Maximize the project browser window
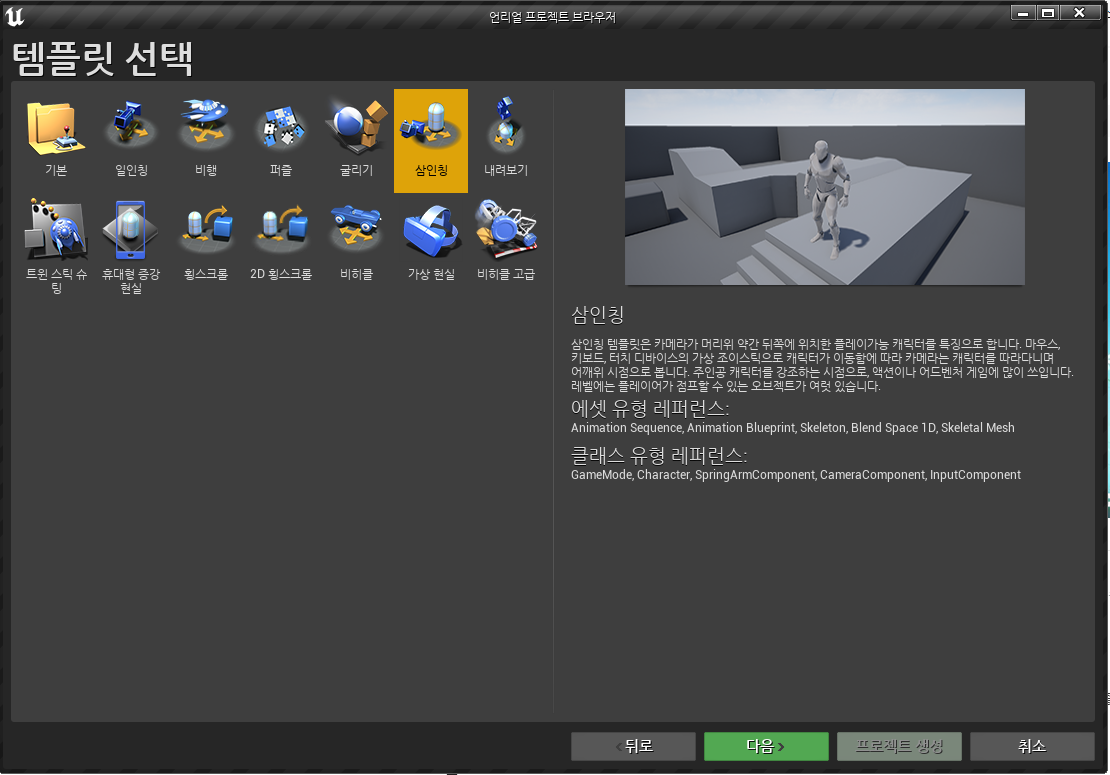The height and width of the screenshot is (775, 1110). click(x=1048, y=13)
